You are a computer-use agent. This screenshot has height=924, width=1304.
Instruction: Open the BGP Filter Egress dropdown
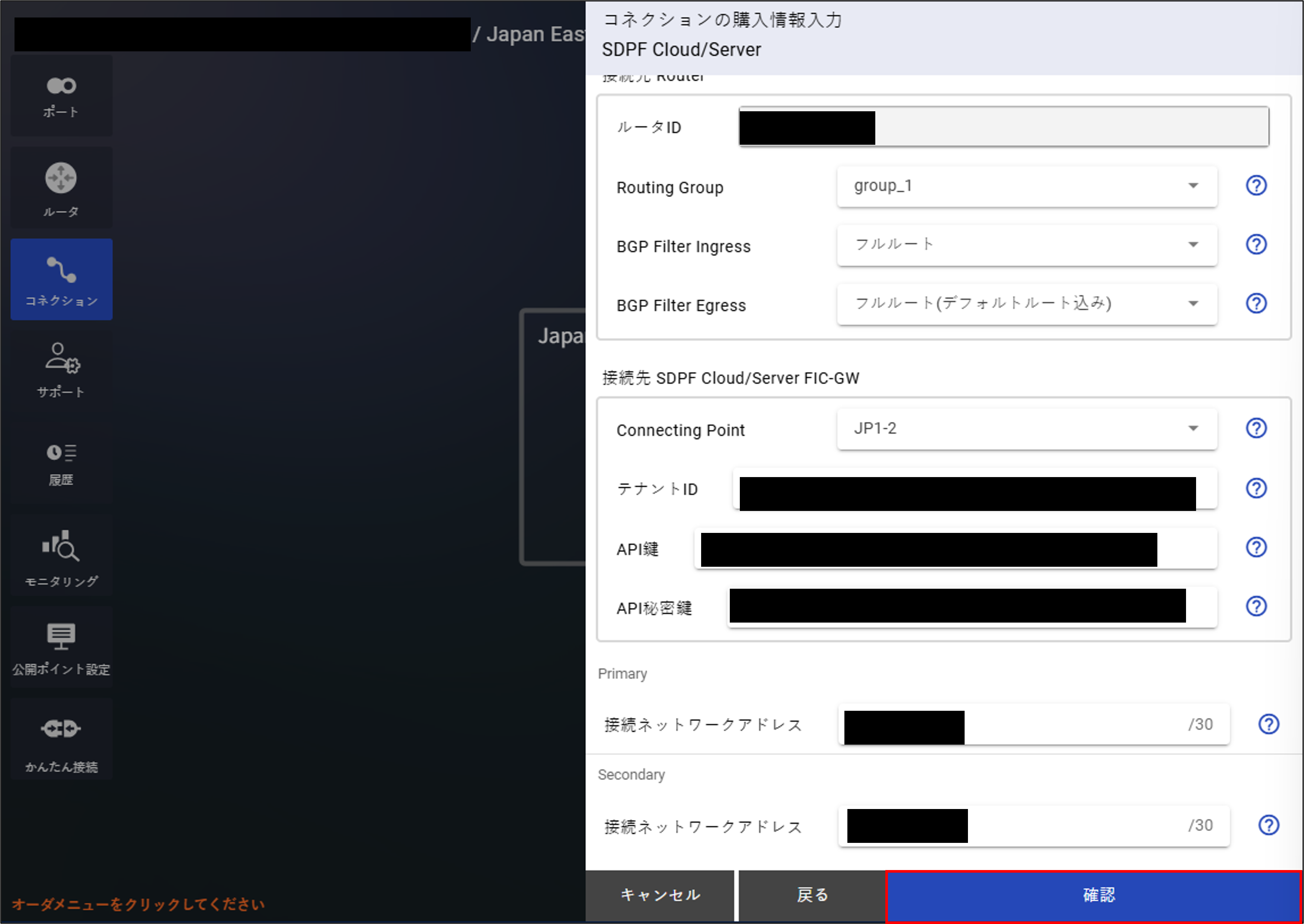click(1027, 304)
